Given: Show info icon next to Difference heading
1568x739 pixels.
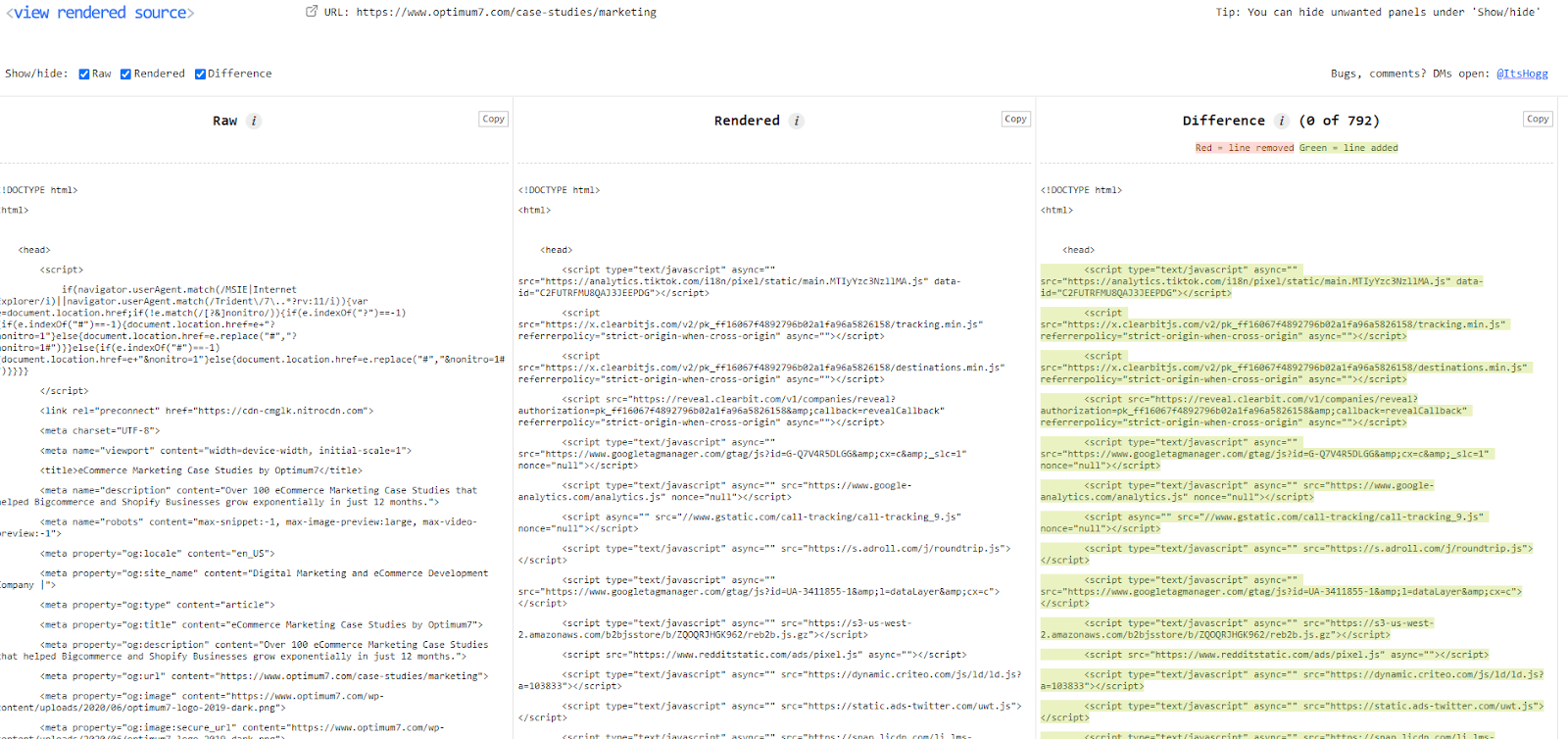Looking at the screenshot, I should (x=1281, y=121).
